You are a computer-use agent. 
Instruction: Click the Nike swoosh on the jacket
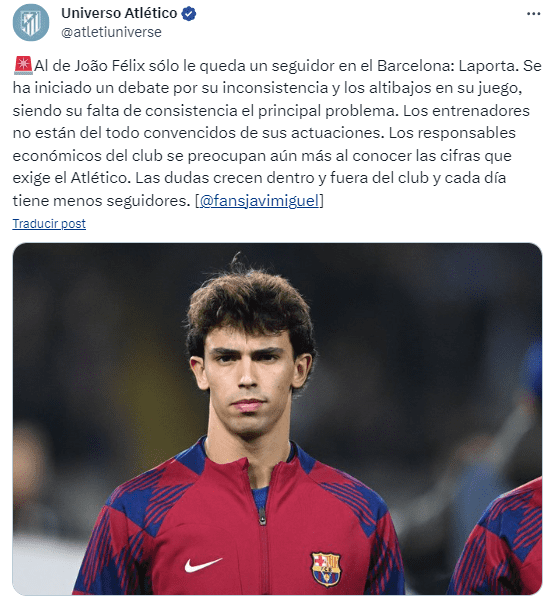[x=203, y=565]
